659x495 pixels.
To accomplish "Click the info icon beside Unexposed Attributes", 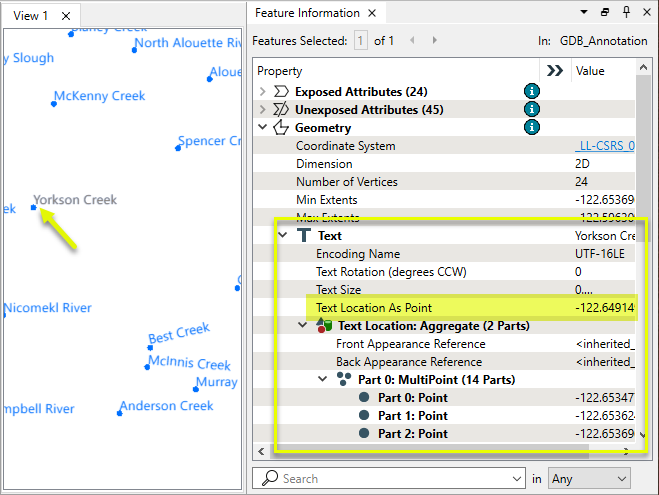I will tap(532, 109).
